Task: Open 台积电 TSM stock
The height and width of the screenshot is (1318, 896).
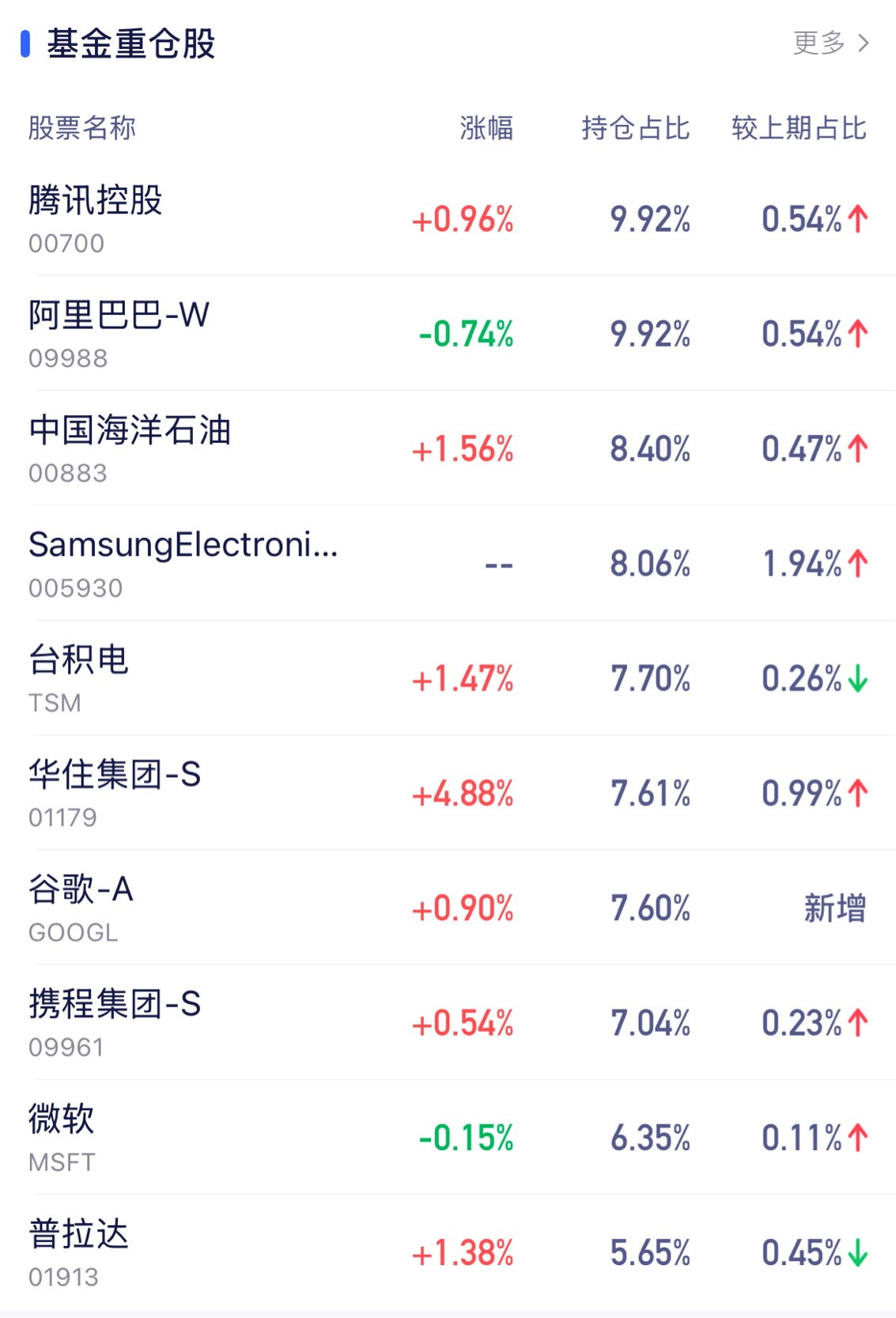Action: tap(78, 661)
